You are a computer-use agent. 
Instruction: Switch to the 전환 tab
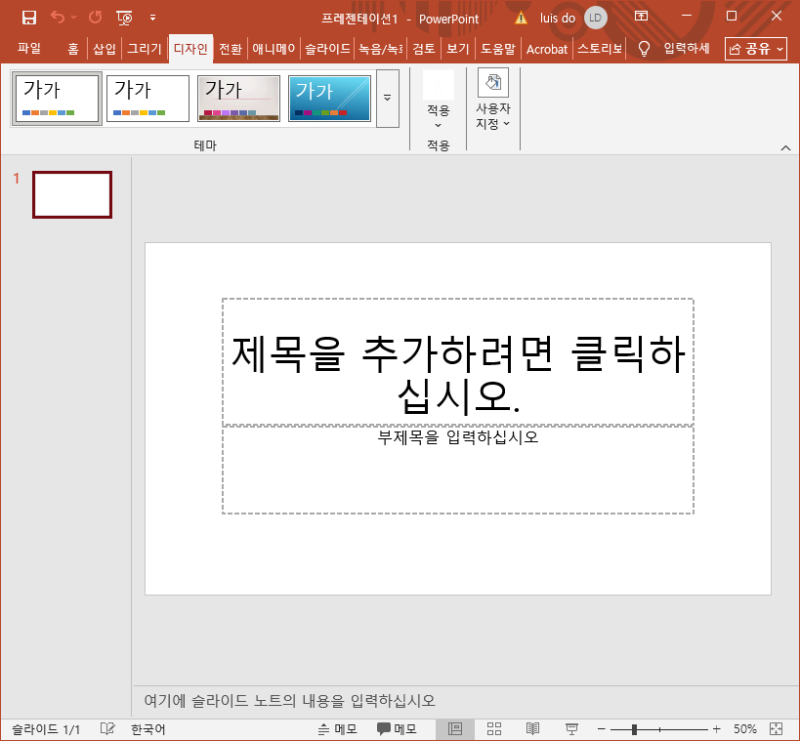[230, 49]
